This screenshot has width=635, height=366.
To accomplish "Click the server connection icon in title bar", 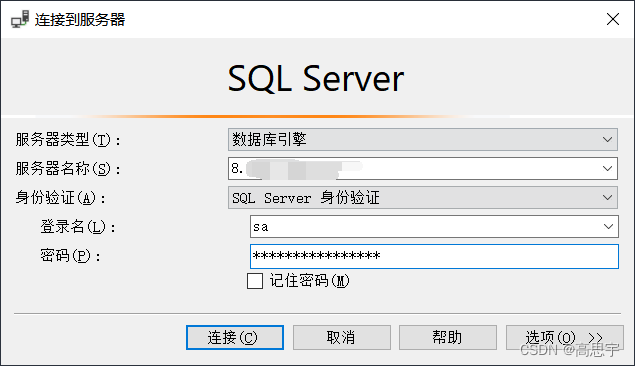I will (20, 19).
